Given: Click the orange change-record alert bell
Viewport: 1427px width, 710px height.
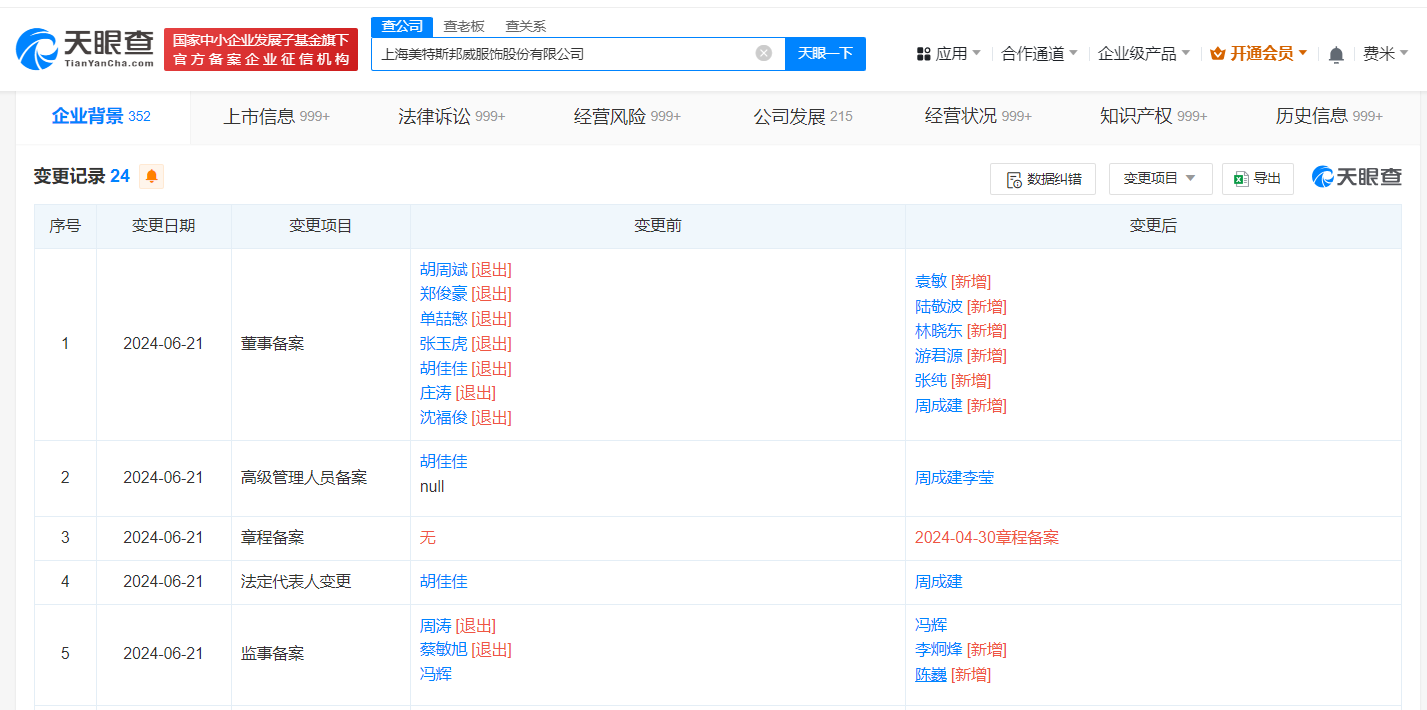Looking at the screenshot, I should (x=152, y=177).
